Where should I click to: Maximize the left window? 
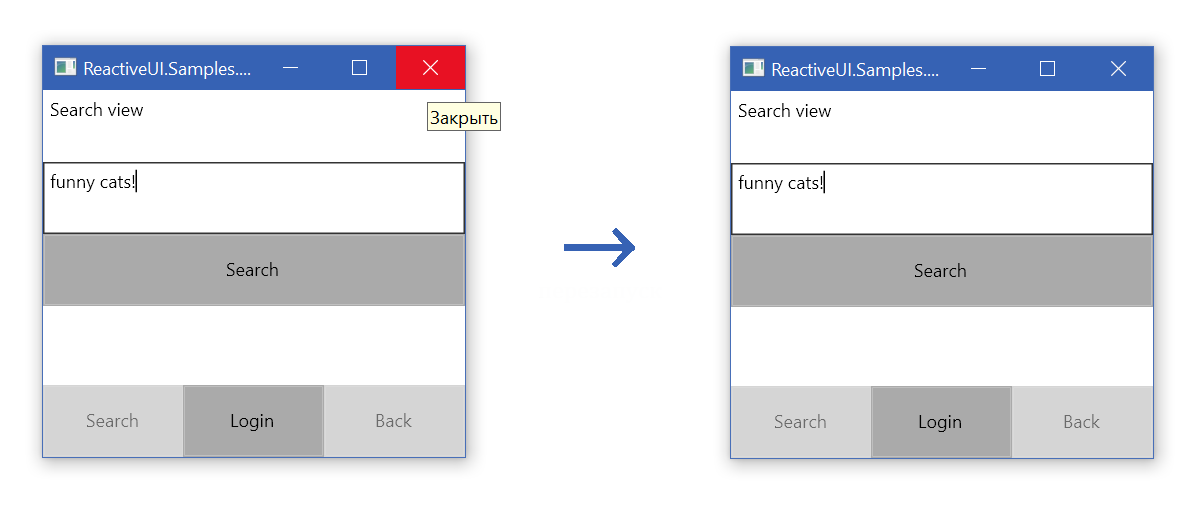point(360,68)
